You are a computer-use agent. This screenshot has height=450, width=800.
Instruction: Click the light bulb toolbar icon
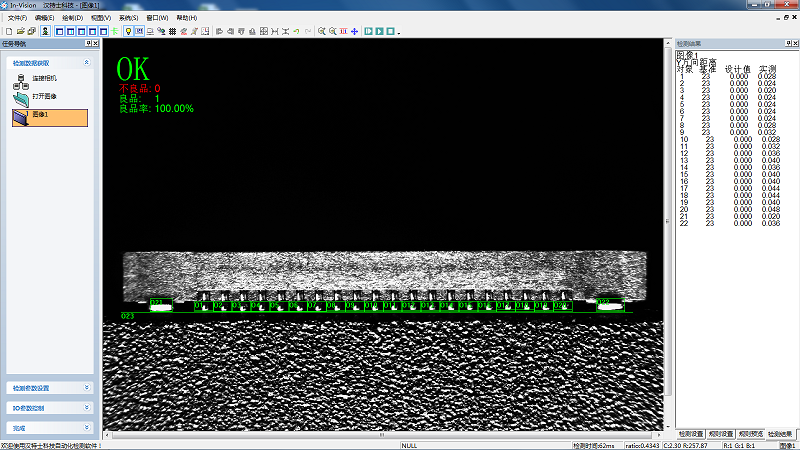click(x=127, y=31)
